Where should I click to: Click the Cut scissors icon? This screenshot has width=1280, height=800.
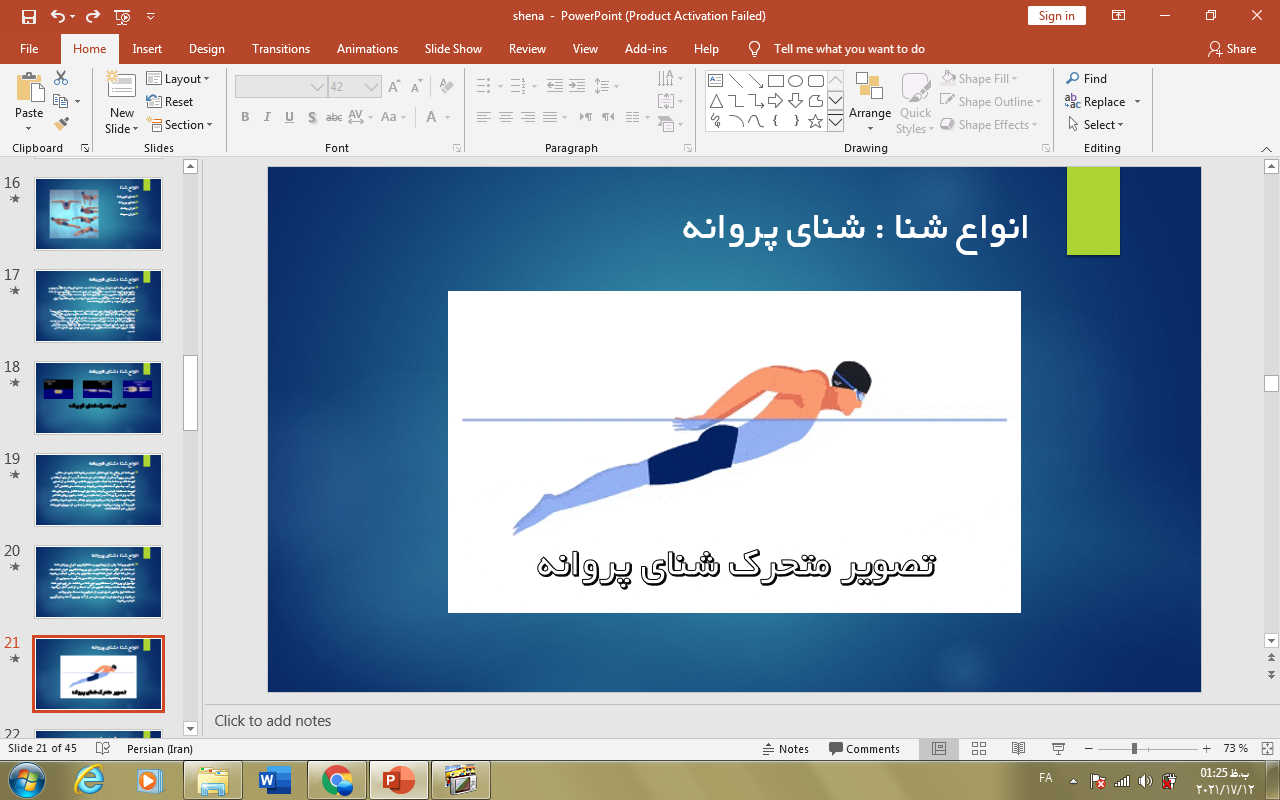point(61,78)
